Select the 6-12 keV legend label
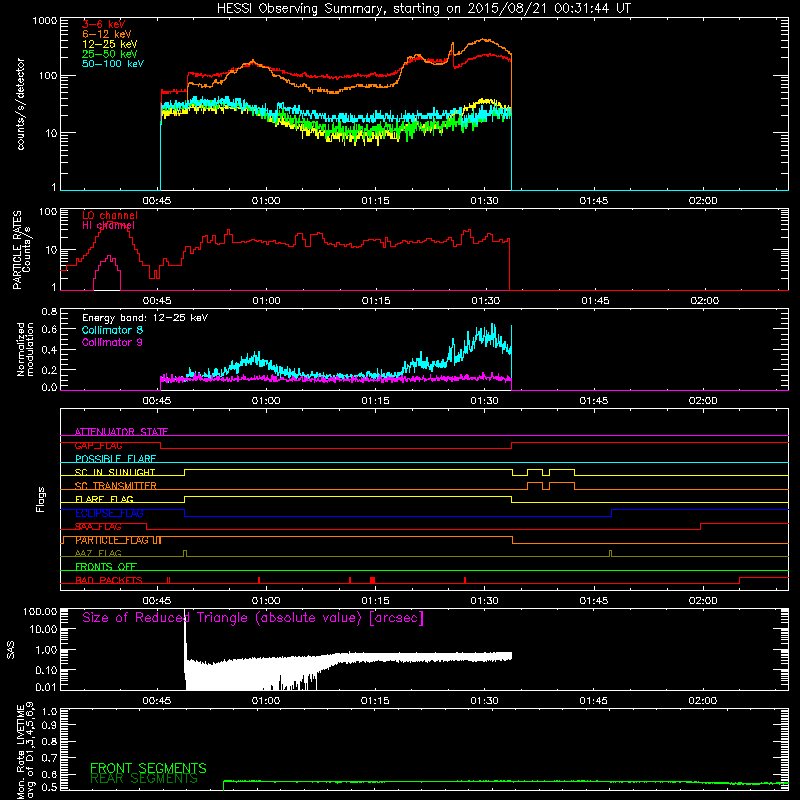 click(107, 34)
